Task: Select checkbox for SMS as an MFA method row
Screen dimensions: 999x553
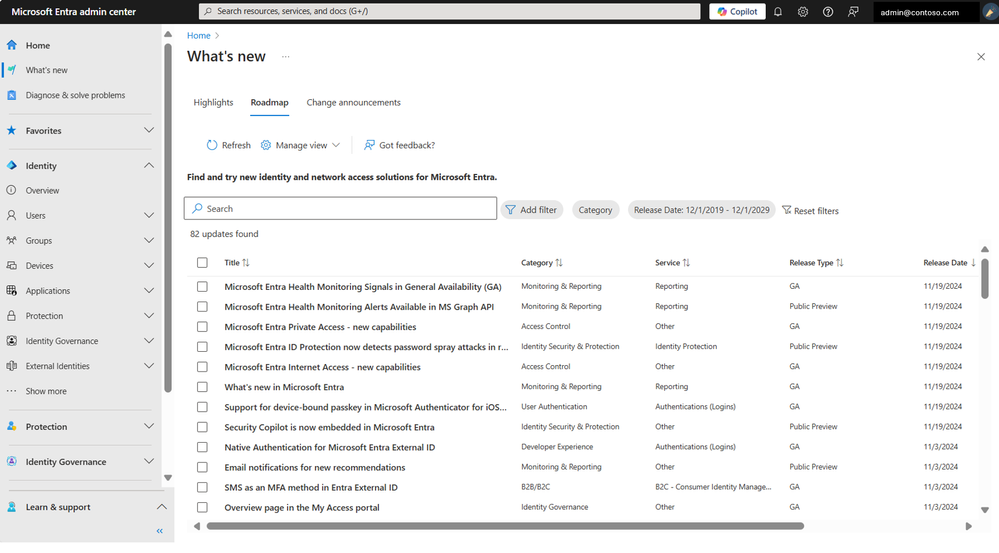Action: point(202,487)
